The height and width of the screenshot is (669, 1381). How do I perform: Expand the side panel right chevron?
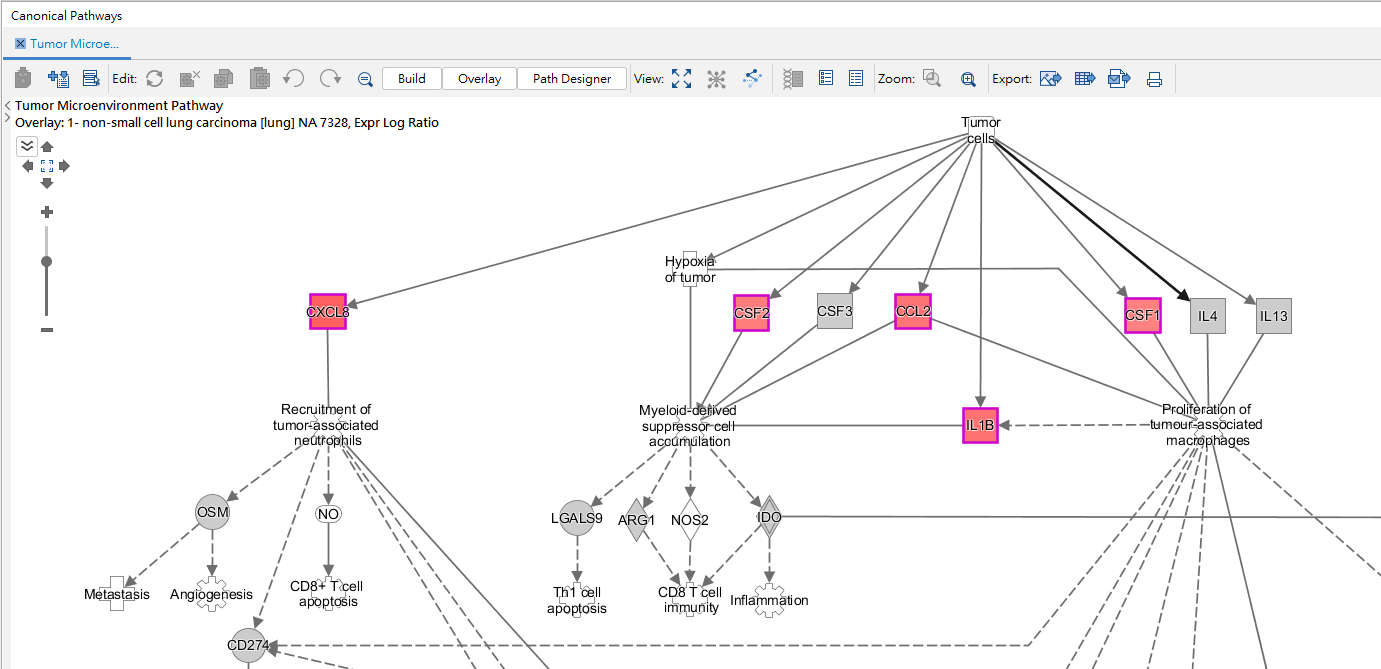tap(8, 120)
